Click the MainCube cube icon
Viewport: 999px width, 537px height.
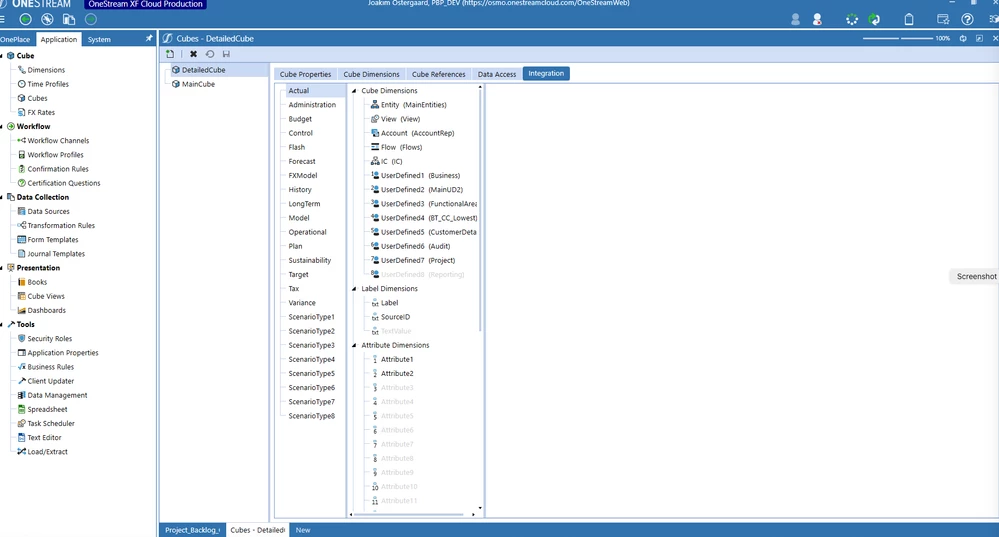pyautogui.click(x=176, y=84)
